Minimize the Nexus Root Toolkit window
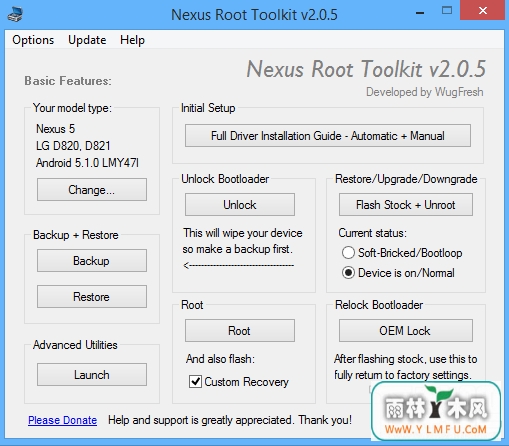509x446 pixels. pos(420,12)
